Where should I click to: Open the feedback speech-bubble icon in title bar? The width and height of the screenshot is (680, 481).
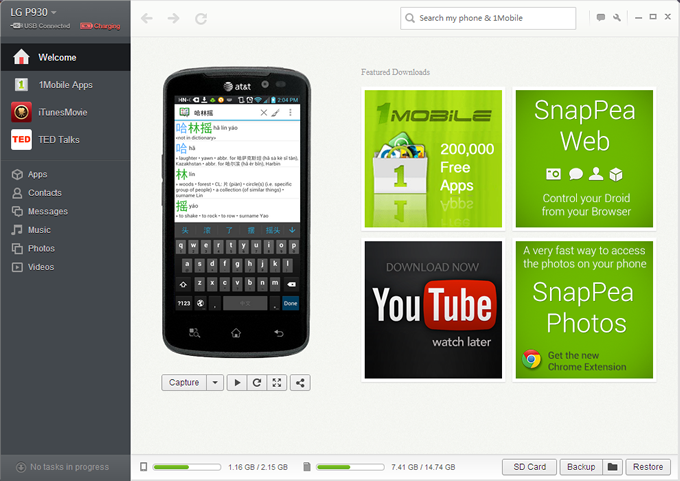click(x=601, y=17)
